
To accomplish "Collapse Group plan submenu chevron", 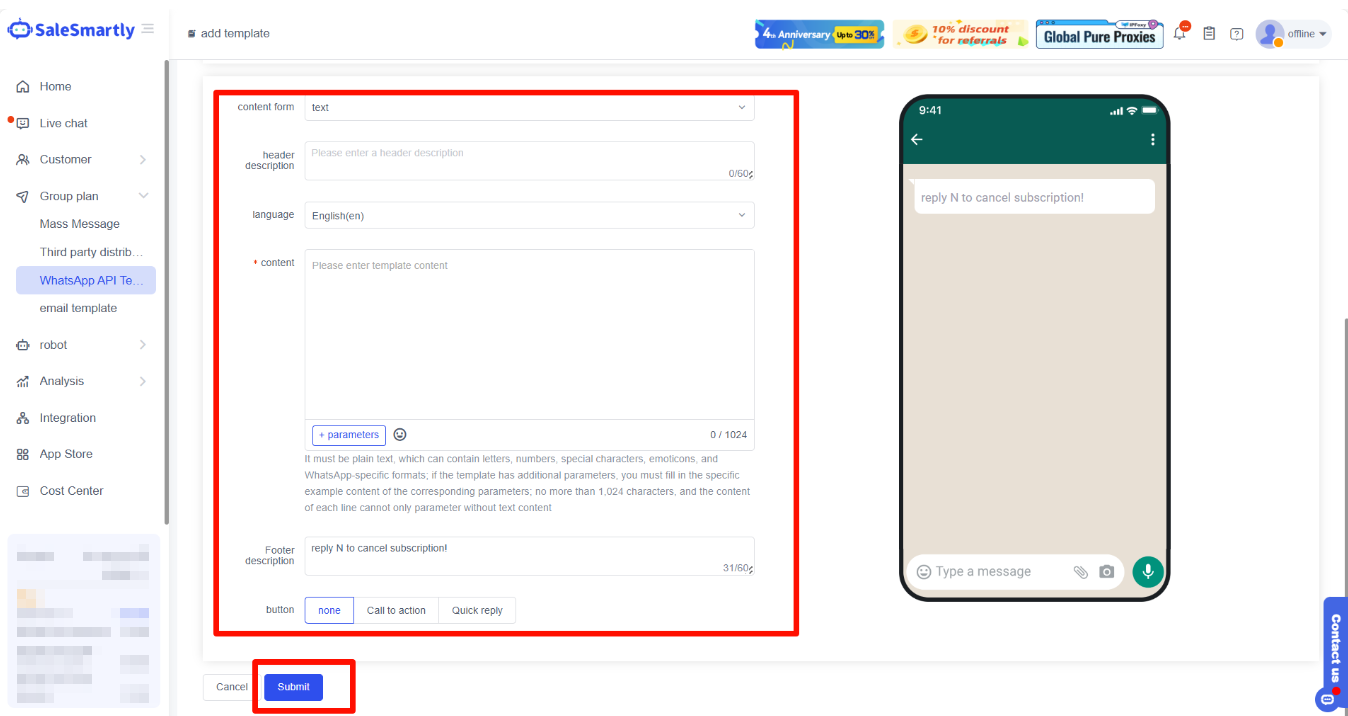I will (143, 196).
